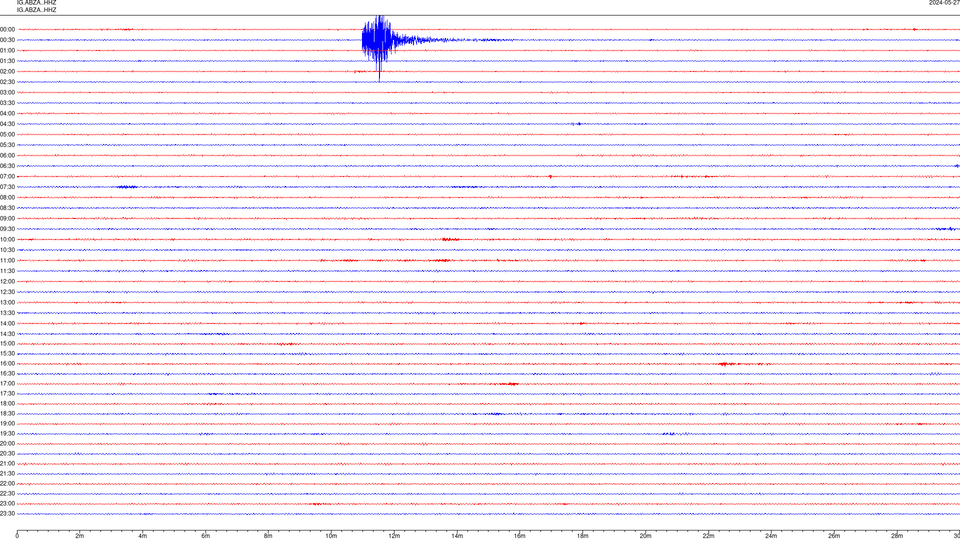Click the 09:00 time label
The height and width of the screenshot is (540, 960).
(7, 219)
